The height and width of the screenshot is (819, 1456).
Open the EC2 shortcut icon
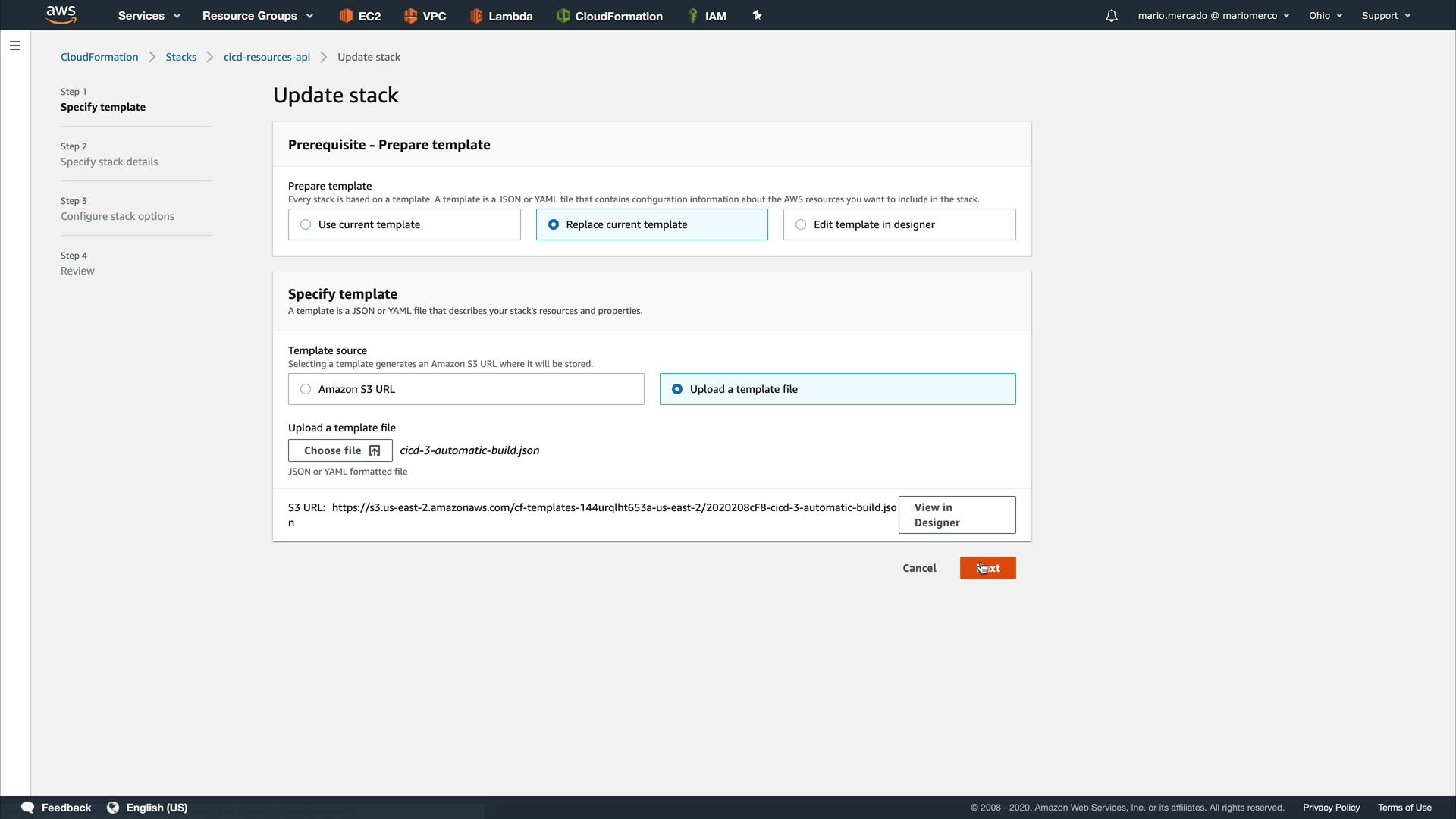point(347,16)
